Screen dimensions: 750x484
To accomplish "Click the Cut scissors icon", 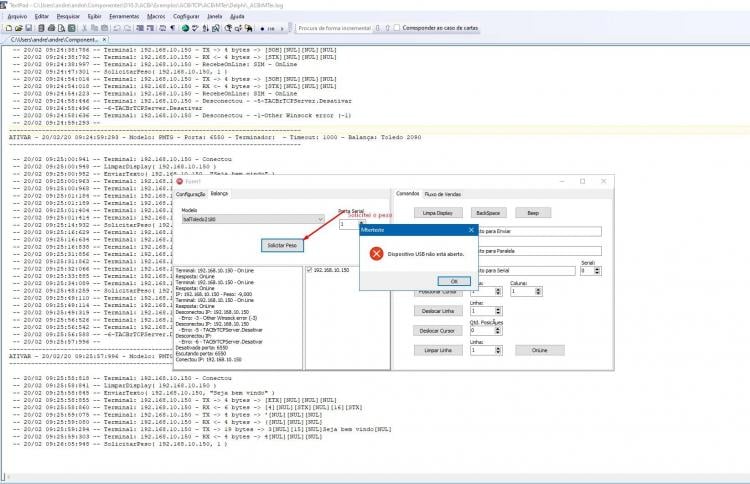I will (85, 28).
